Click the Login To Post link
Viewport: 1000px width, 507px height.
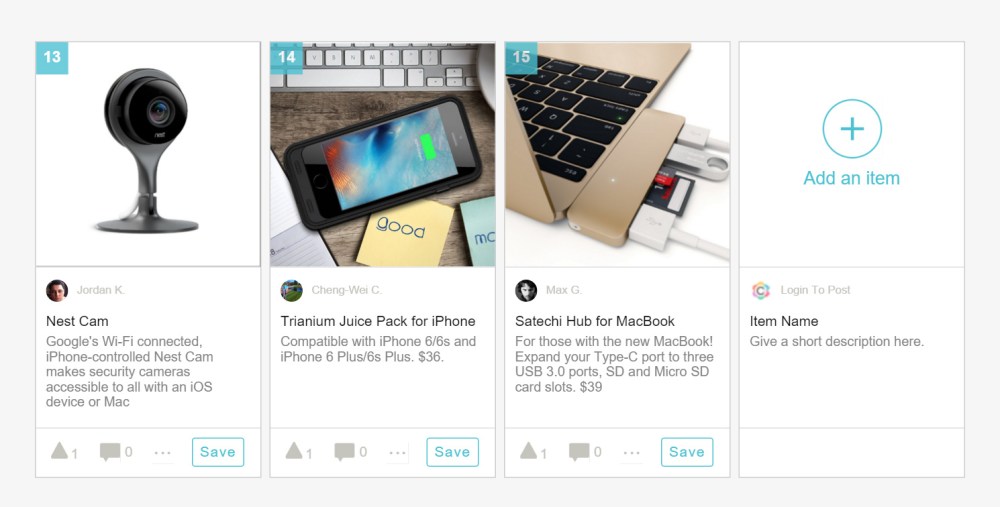click(x=816, y=290)
